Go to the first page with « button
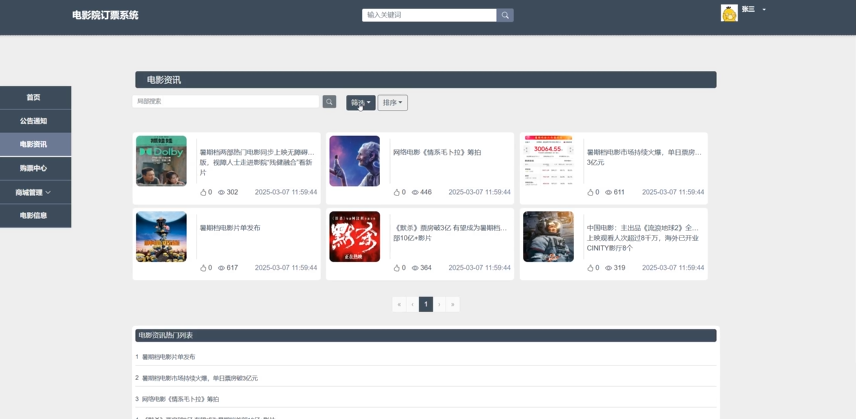 coord(399,304)
